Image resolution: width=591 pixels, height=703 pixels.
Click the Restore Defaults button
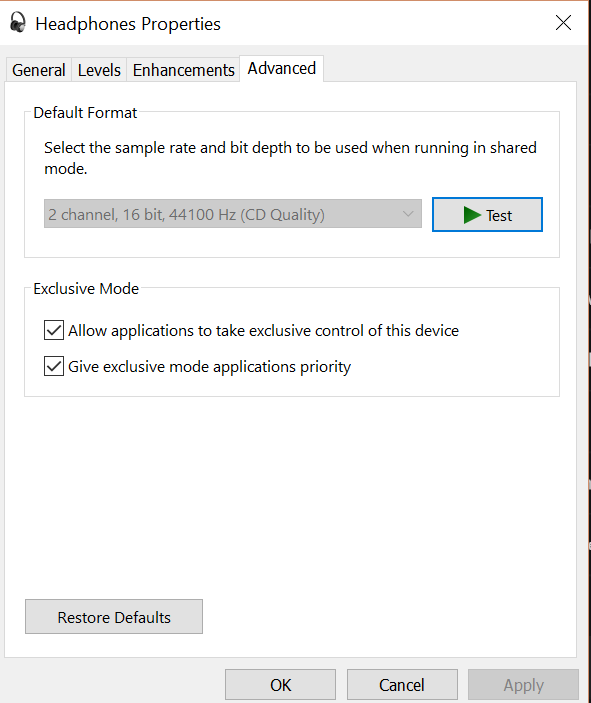pos(114,617)
